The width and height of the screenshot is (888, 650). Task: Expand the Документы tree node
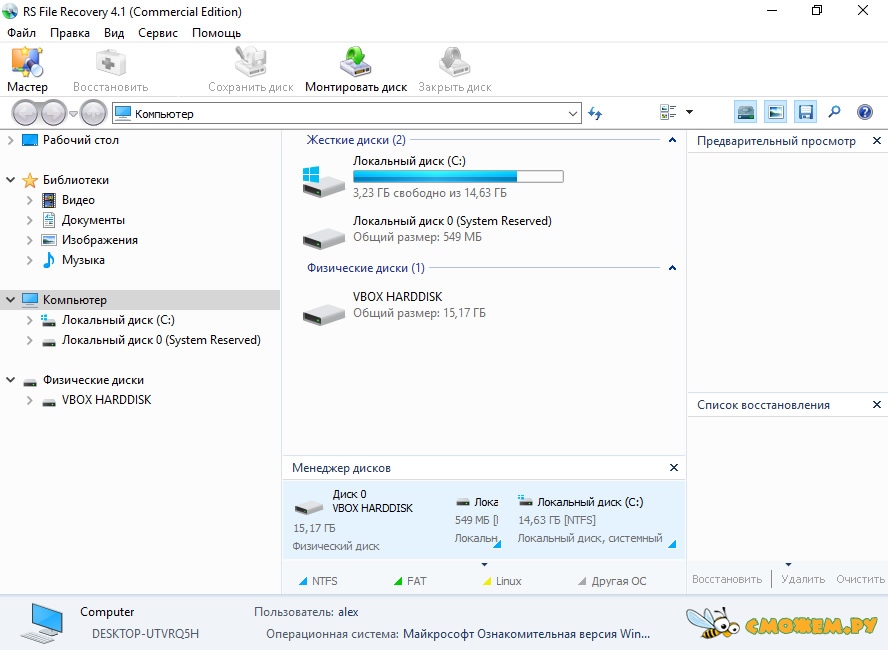point(29,220)
